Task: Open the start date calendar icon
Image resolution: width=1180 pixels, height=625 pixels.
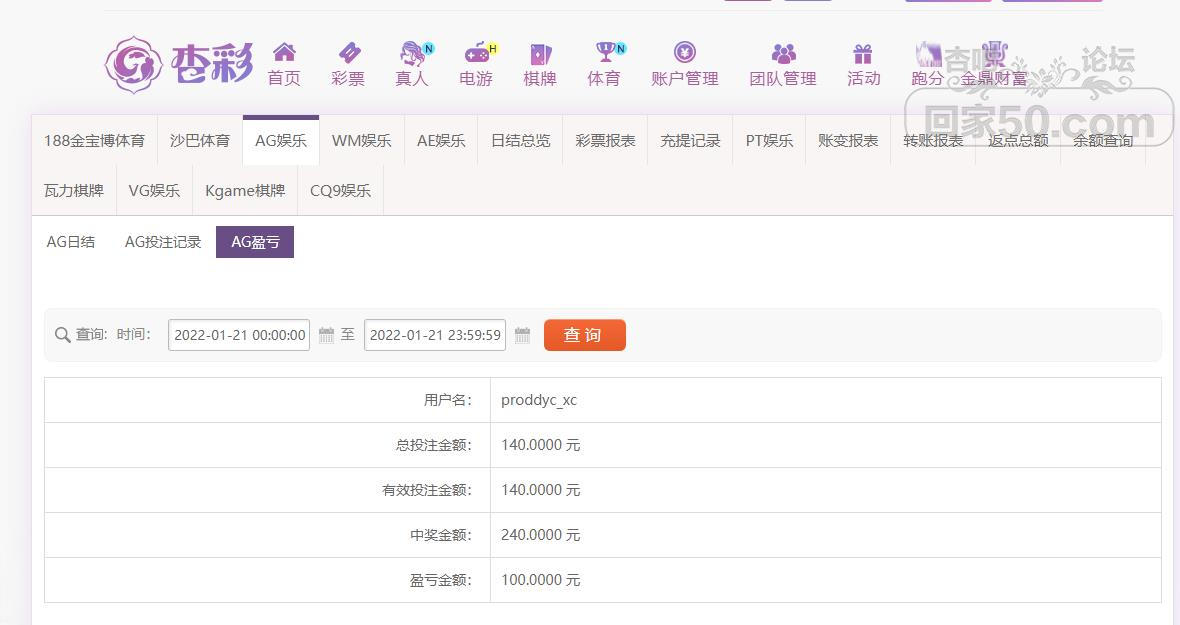Action: pyautogui.click(x=327, y=335)
